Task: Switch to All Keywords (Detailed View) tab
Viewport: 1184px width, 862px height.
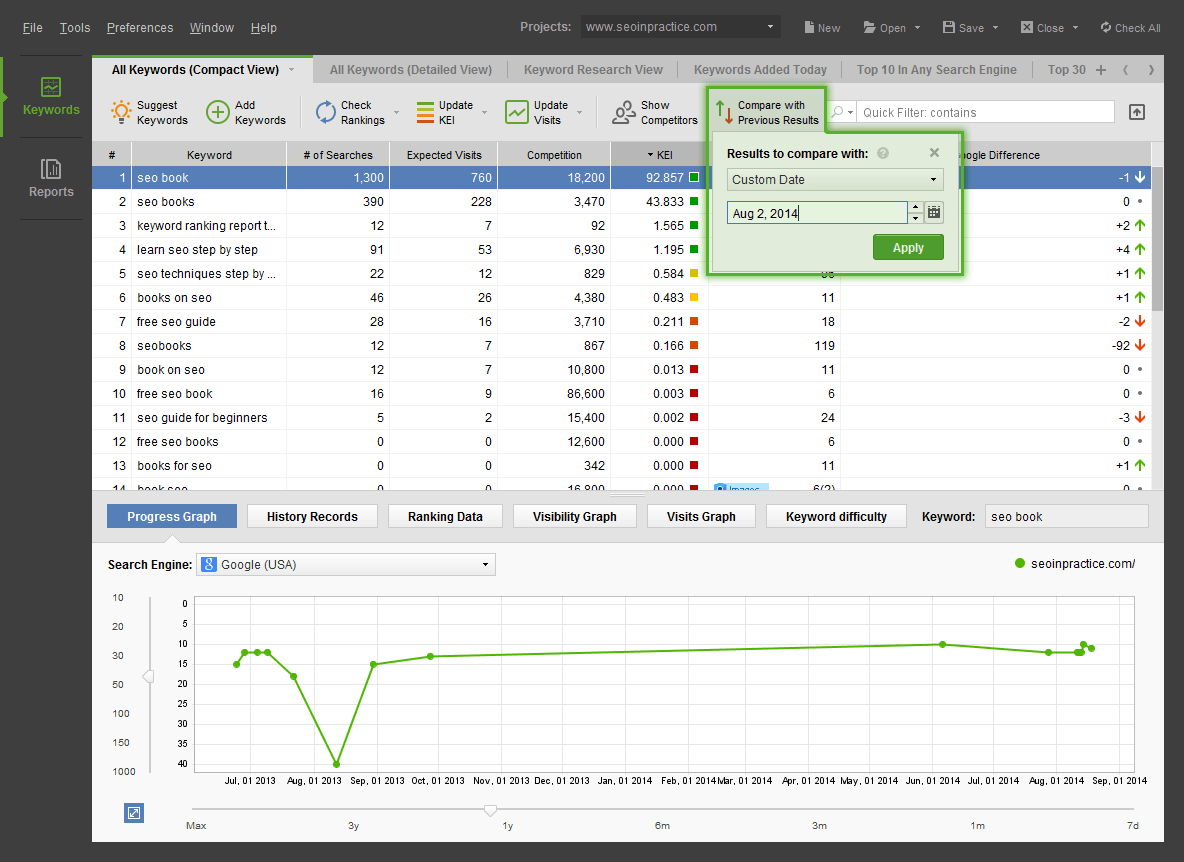Action: 411,70
